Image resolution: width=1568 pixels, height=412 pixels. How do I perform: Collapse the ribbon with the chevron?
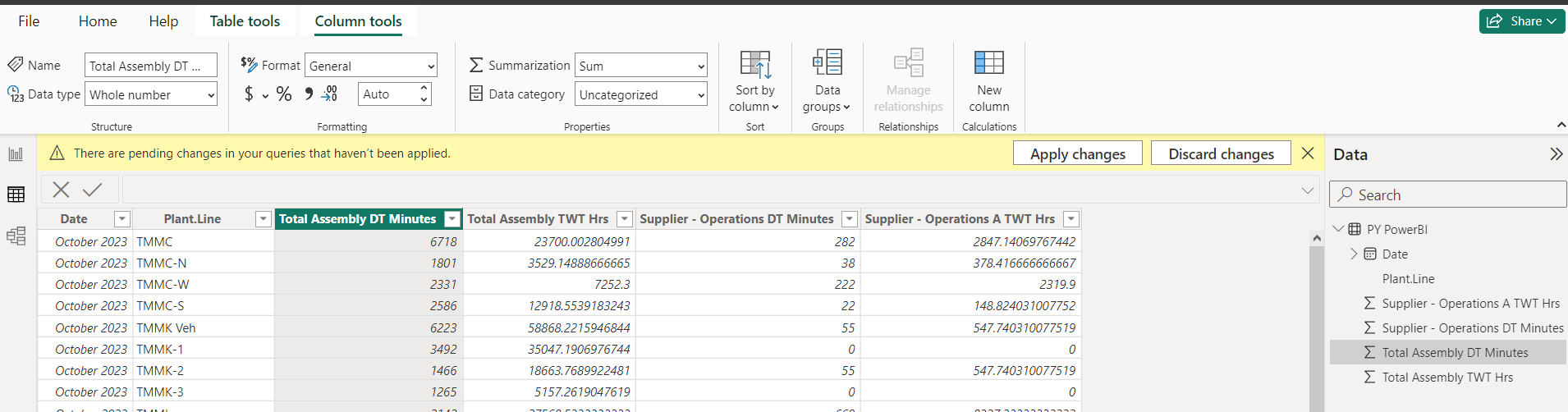[1561, 125]
